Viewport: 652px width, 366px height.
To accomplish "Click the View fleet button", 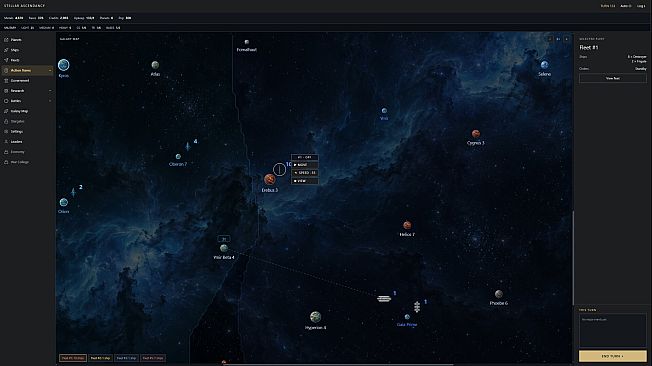I will coord(612,78).
